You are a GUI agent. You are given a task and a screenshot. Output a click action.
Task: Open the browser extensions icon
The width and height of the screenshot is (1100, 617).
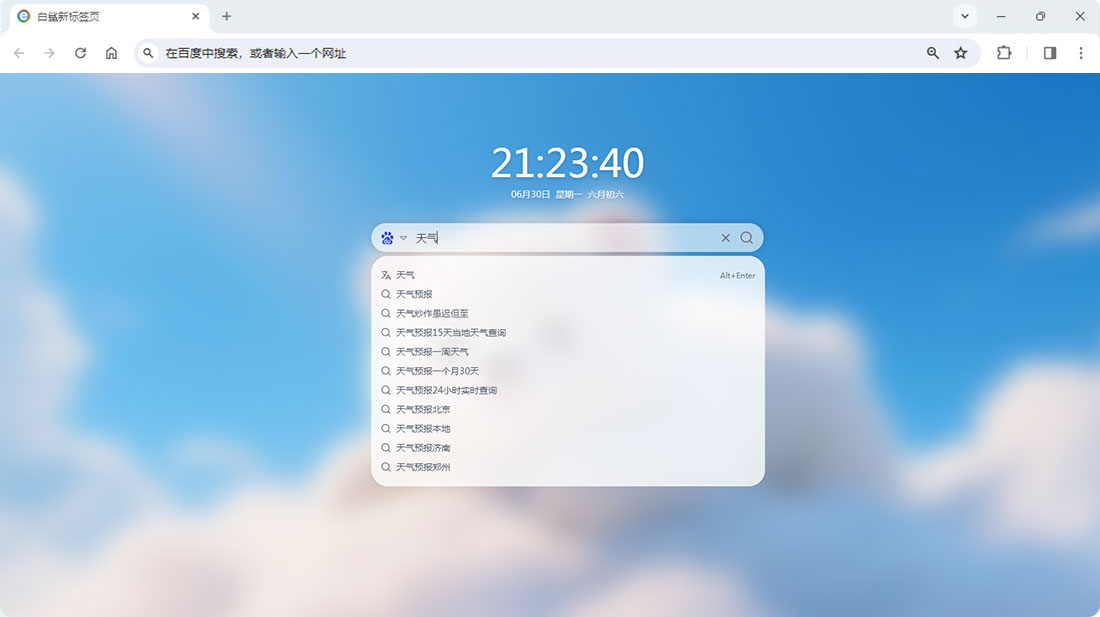coord(1003,53)
